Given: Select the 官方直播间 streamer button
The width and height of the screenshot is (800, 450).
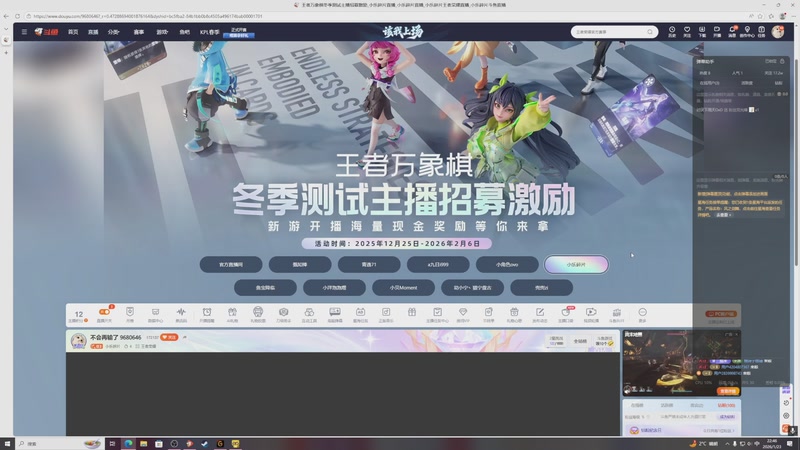Looking at the screenshot, I should tap(231, 264).
